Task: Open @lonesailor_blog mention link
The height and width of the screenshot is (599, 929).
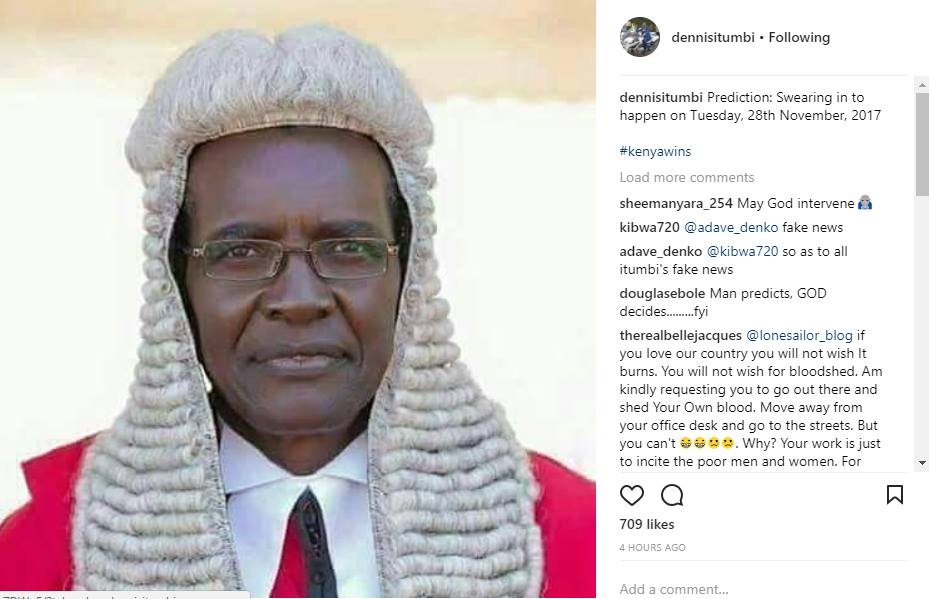Action: 799,335
